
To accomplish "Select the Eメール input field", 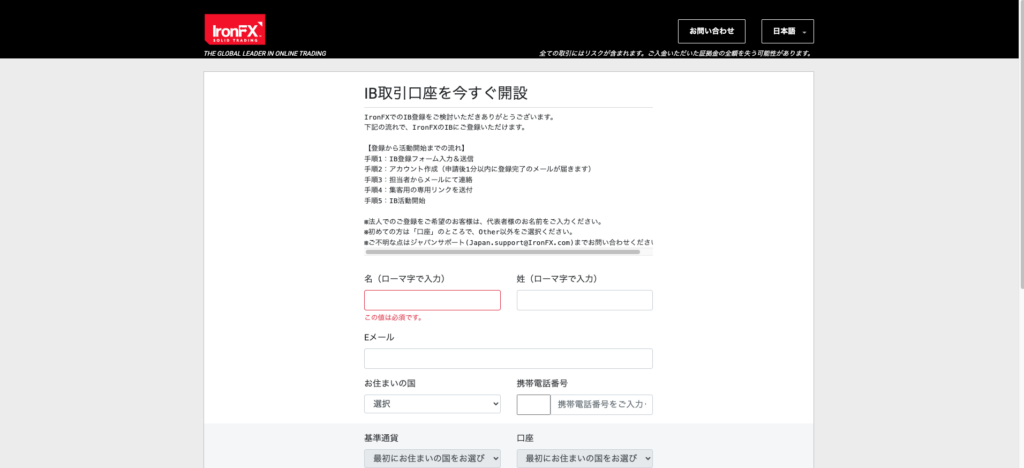I will pos(508,358).
